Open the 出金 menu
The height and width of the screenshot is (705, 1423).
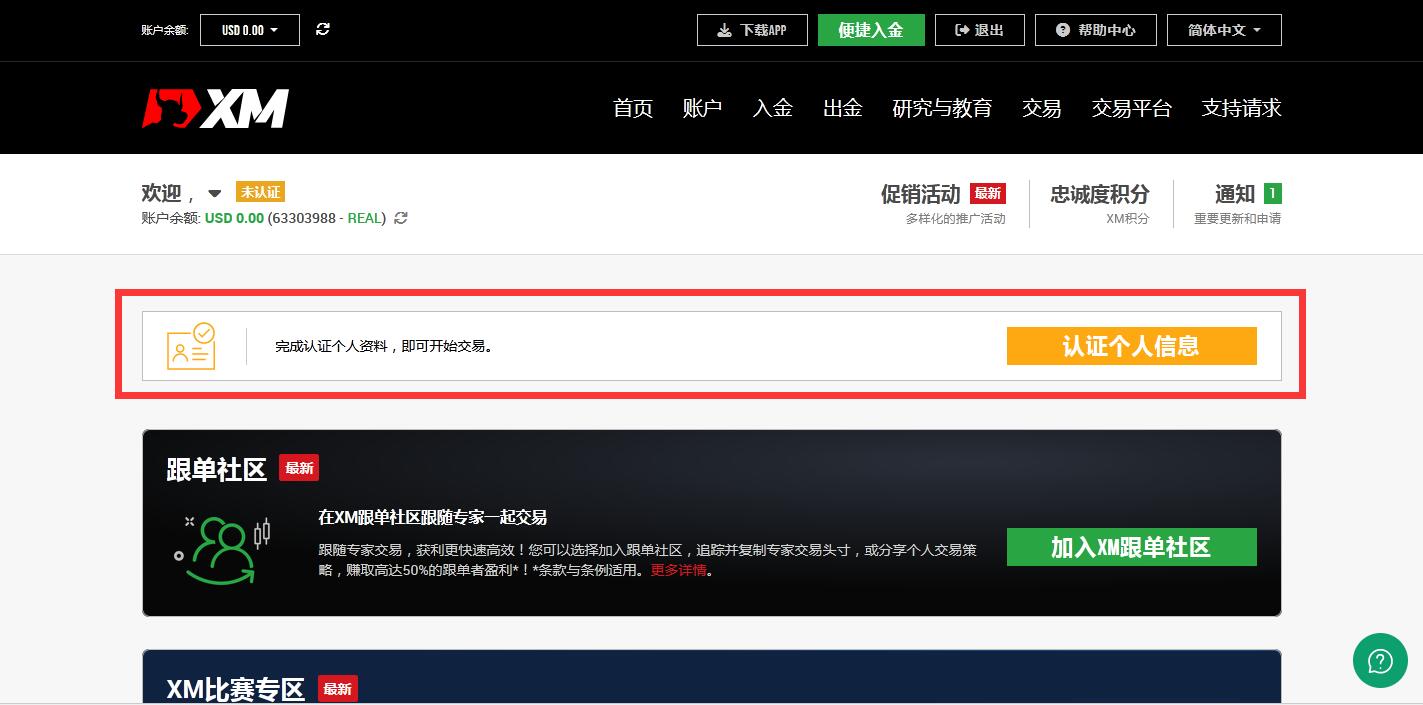pos(842,108)
